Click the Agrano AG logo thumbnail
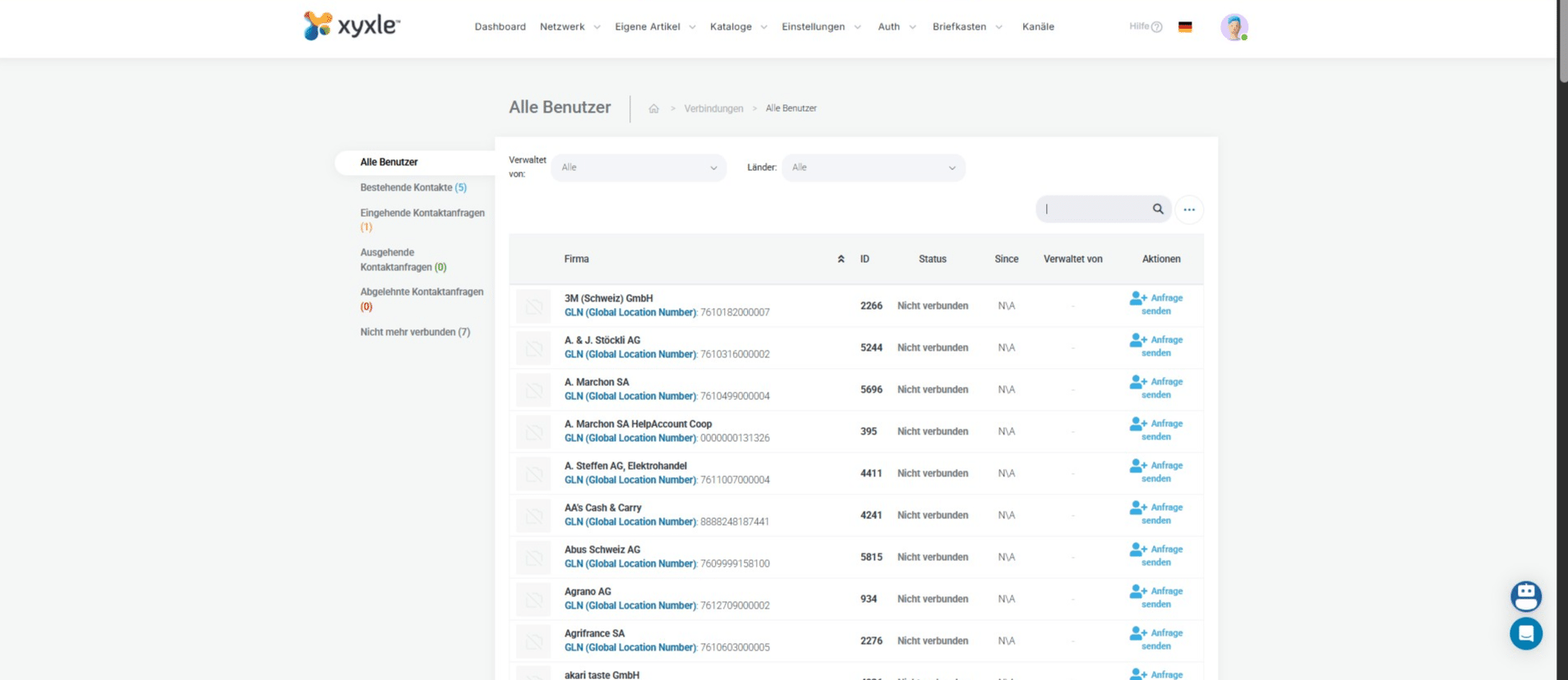Image resolution: width=1568 pixels, height=680 pixels. click(x=533, y=600)
